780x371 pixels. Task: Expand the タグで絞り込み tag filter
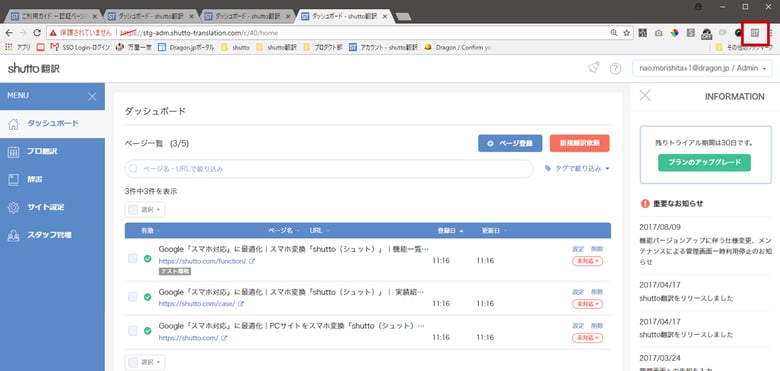tap(577, 169)
